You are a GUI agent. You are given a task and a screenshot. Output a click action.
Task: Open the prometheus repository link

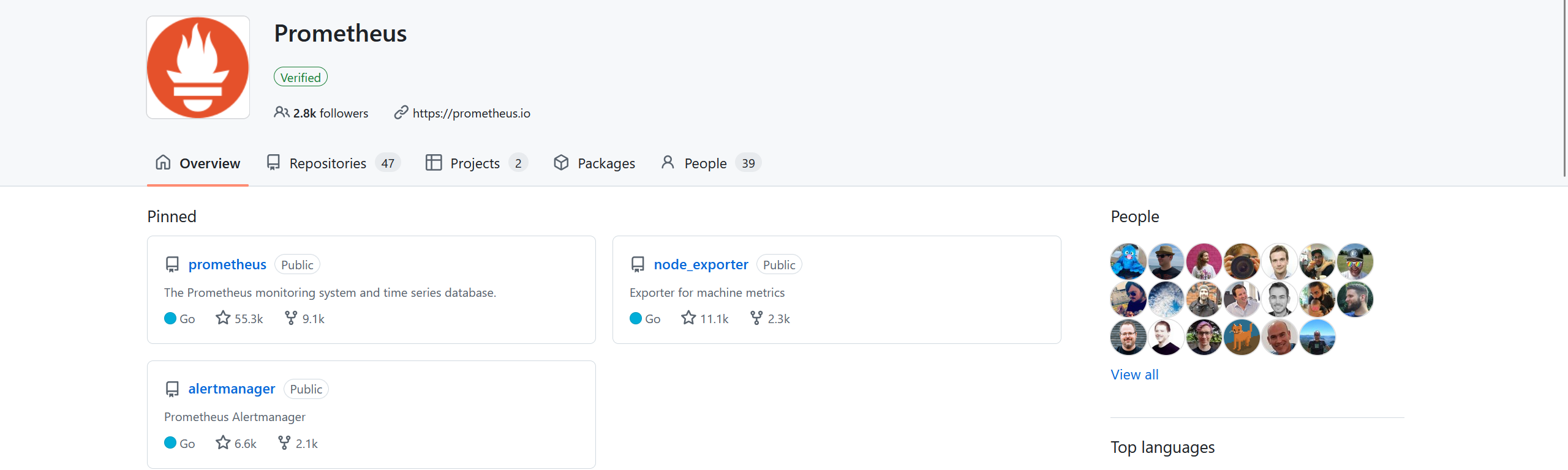pyautogui.click(x=227, y=264)
